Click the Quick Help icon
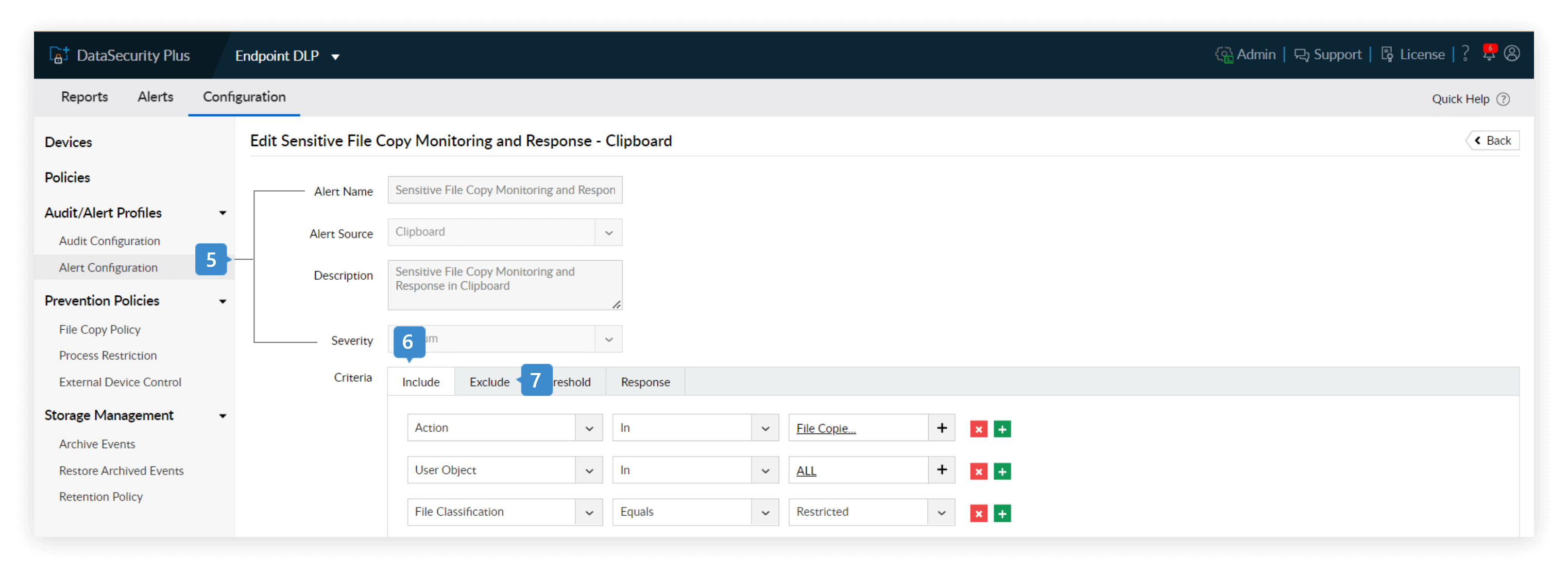 click(1503, 99)
